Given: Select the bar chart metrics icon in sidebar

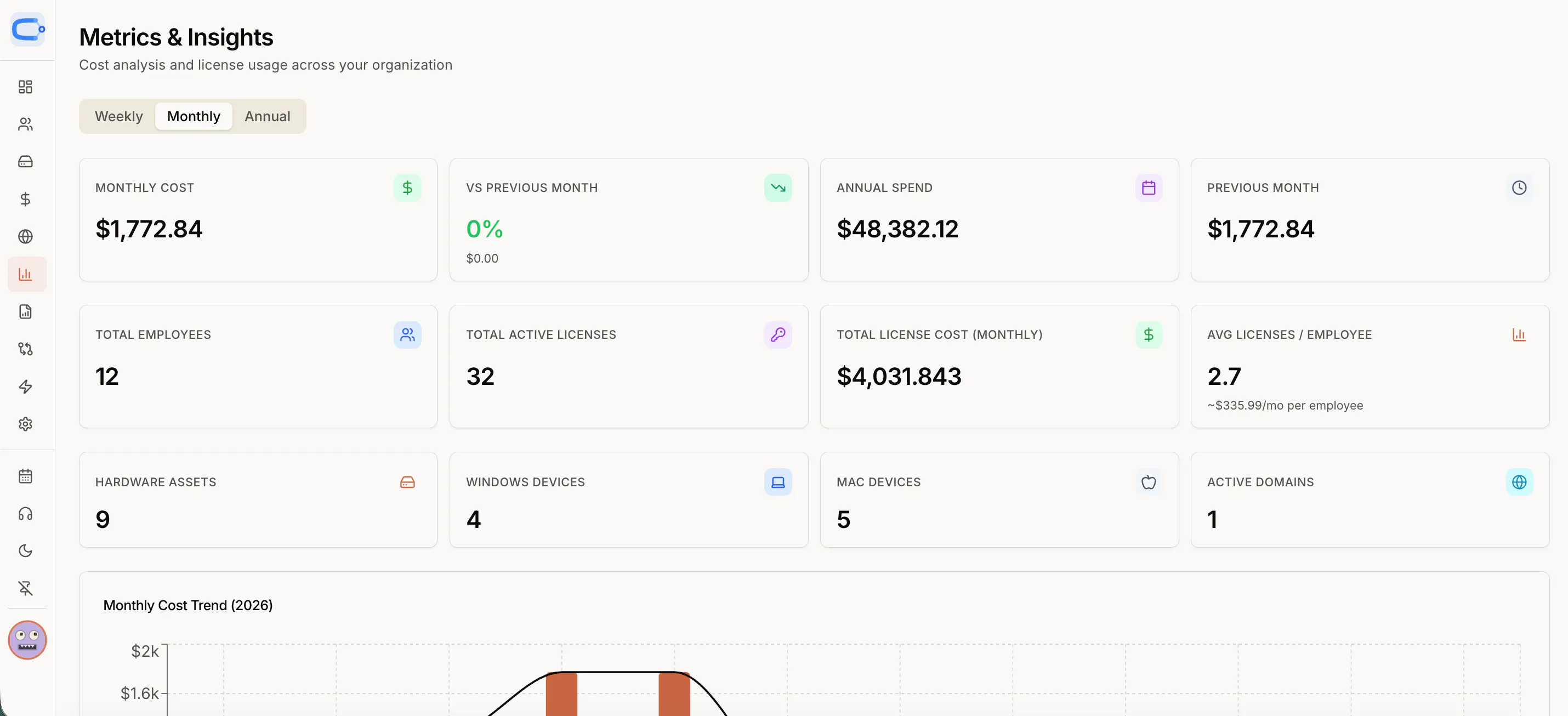Looking at the screenshot, I should [x=27, y=274].
